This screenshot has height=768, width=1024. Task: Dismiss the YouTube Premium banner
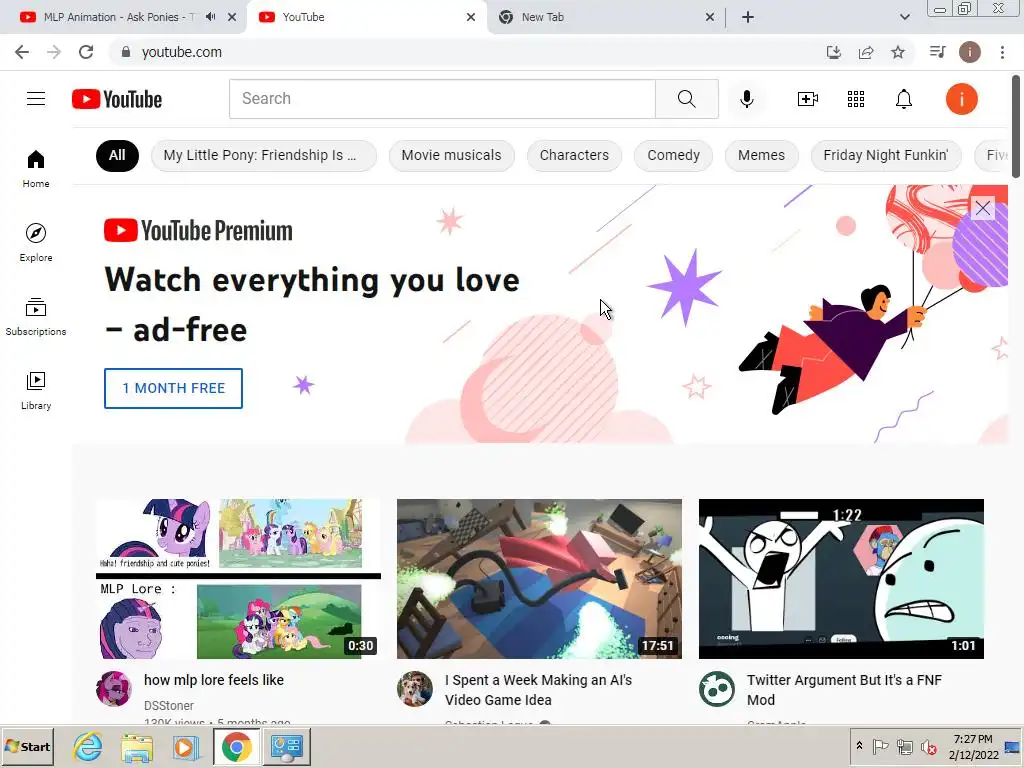(x=983, y=208)
